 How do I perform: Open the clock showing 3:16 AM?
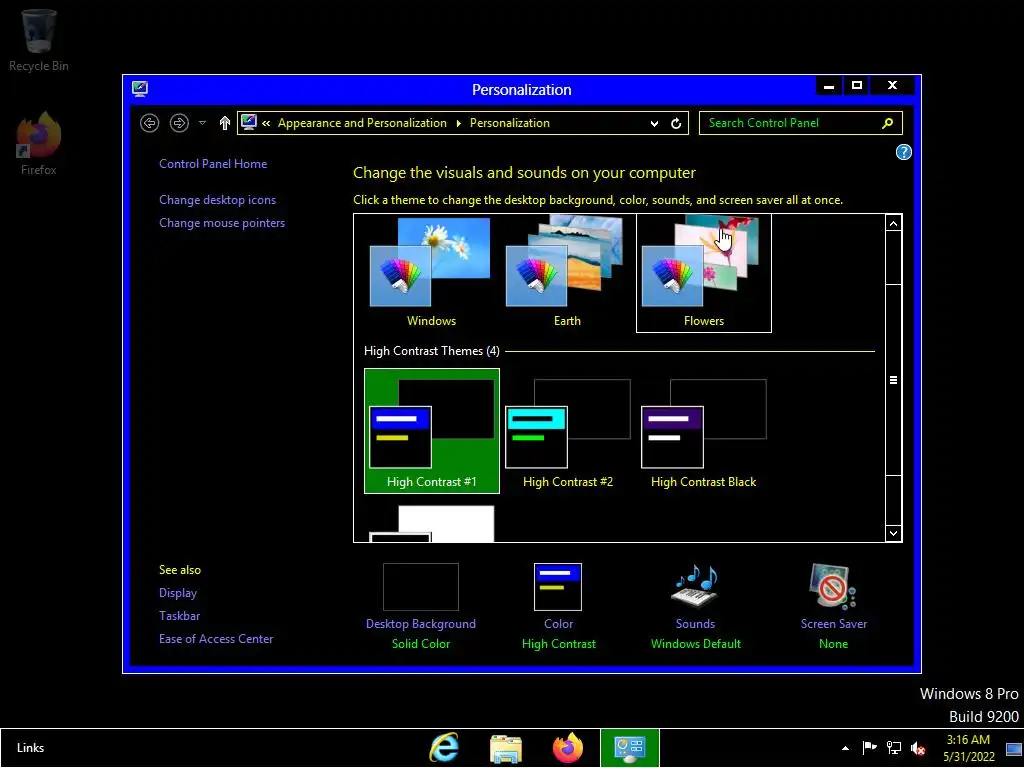(x=968, y=748)
